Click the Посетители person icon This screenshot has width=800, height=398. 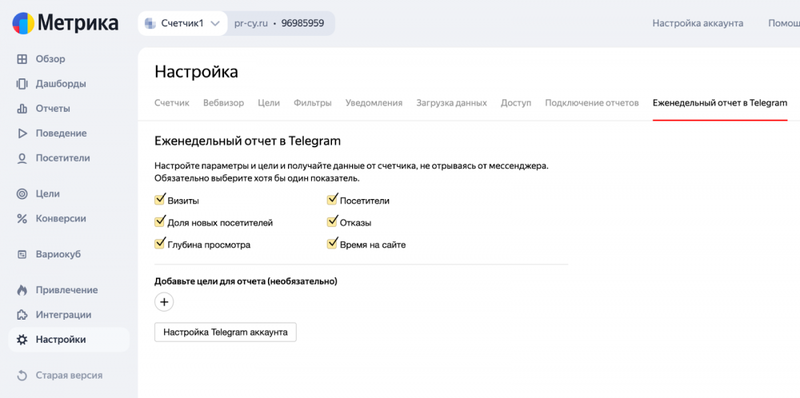22,158
